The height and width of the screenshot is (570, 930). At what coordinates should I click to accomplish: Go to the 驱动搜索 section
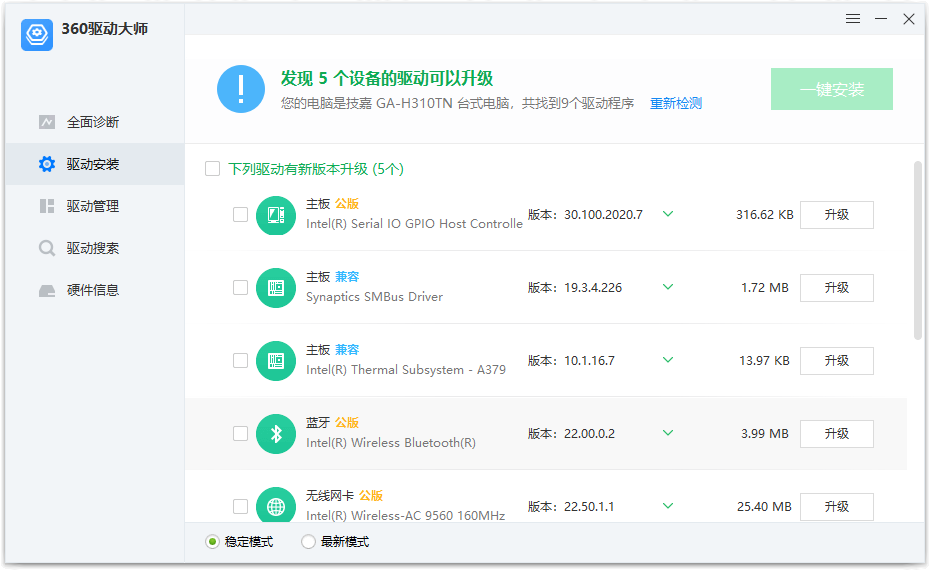(95, 248)
